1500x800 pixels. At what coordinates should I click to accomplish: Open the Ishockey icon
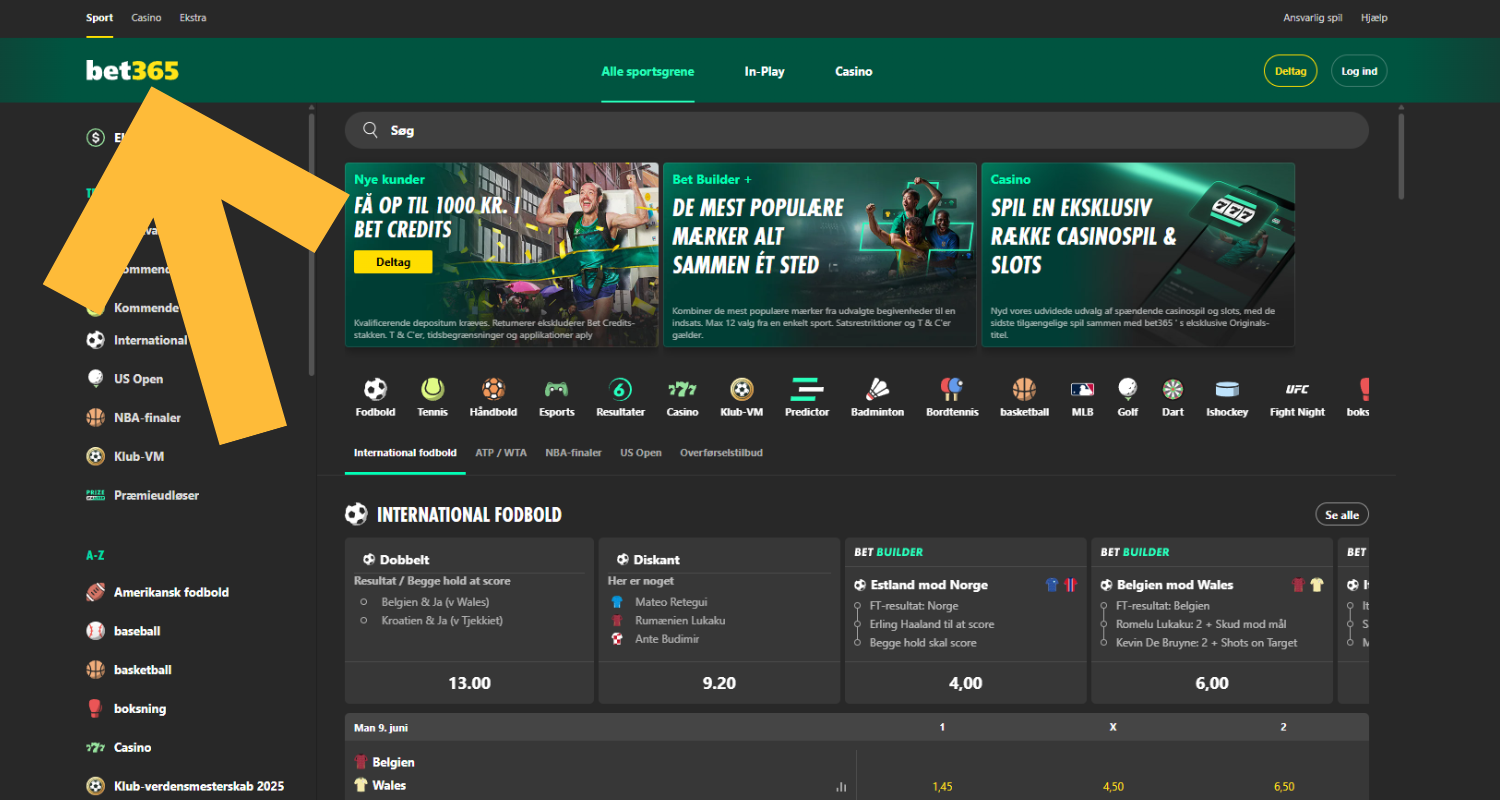pyautogui.click(x=1227, y=397)
